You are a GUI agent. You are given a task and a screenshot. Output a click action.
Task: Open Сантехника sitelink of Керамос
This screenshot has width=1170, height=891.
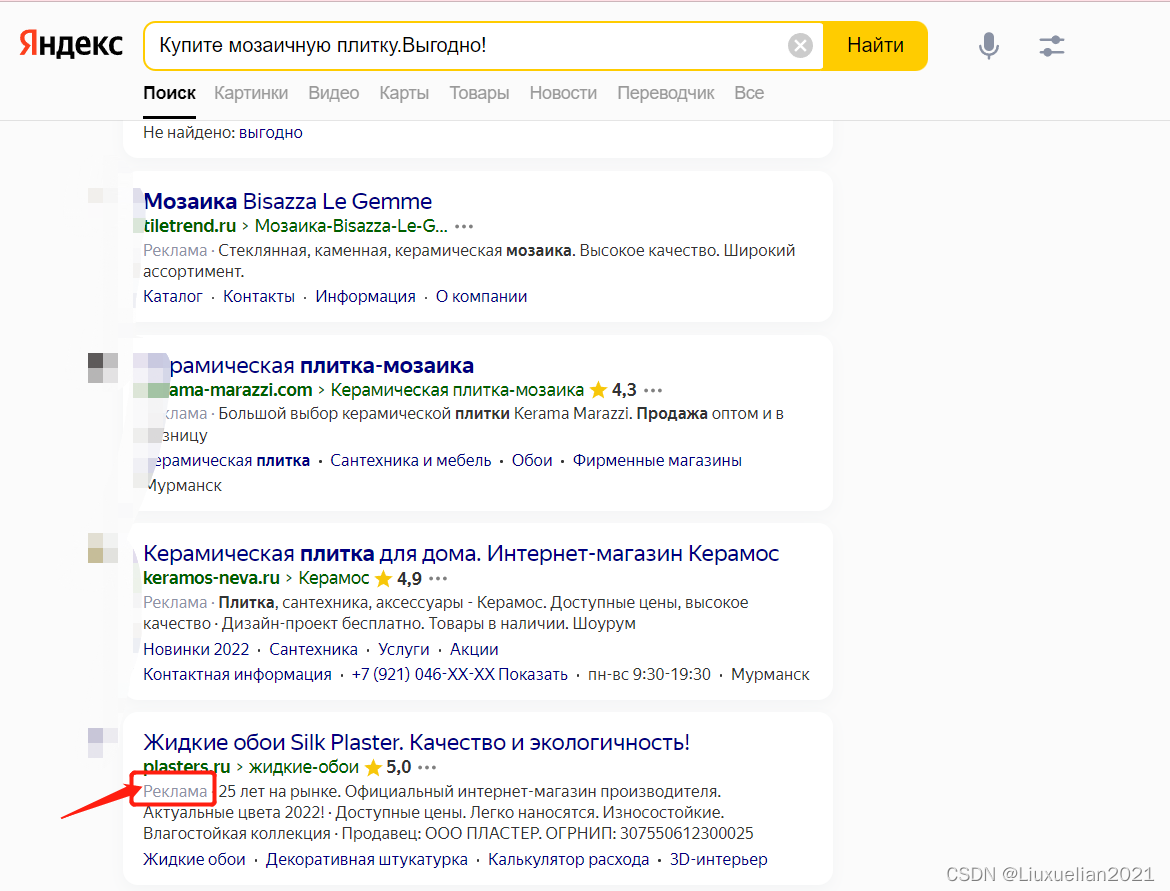coord(313,649)
